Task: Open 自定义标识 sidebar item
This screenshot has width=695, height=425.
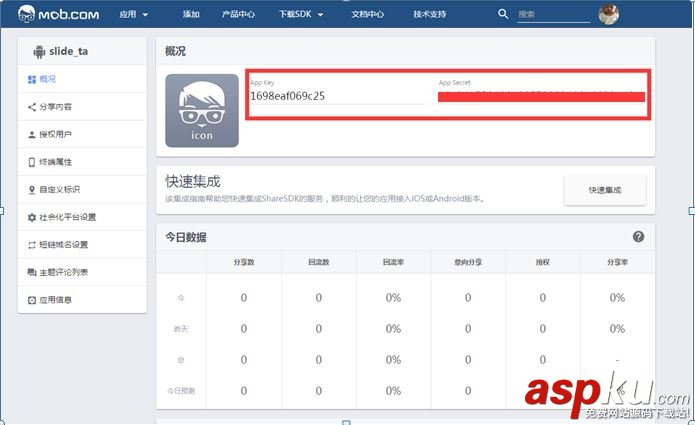Action: pos(82,189)
